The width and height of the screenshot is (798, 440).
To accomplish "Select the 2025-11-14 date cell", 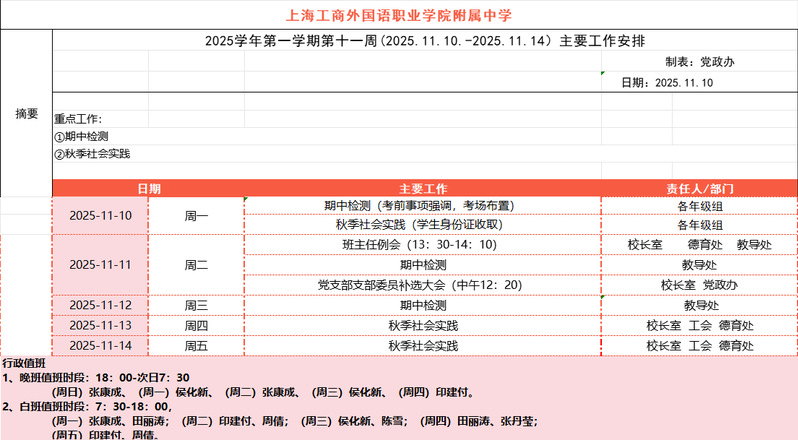I will click(100, 346).
